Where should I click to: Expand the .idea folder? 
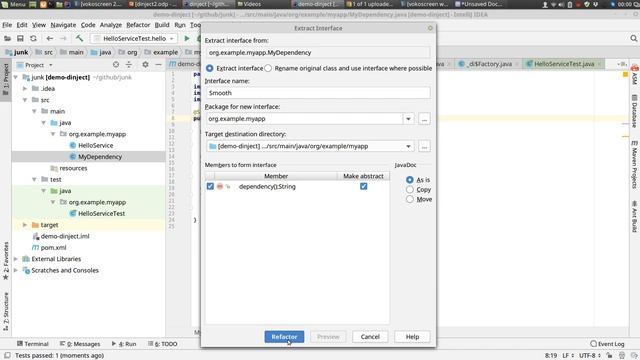click(25, 89)
